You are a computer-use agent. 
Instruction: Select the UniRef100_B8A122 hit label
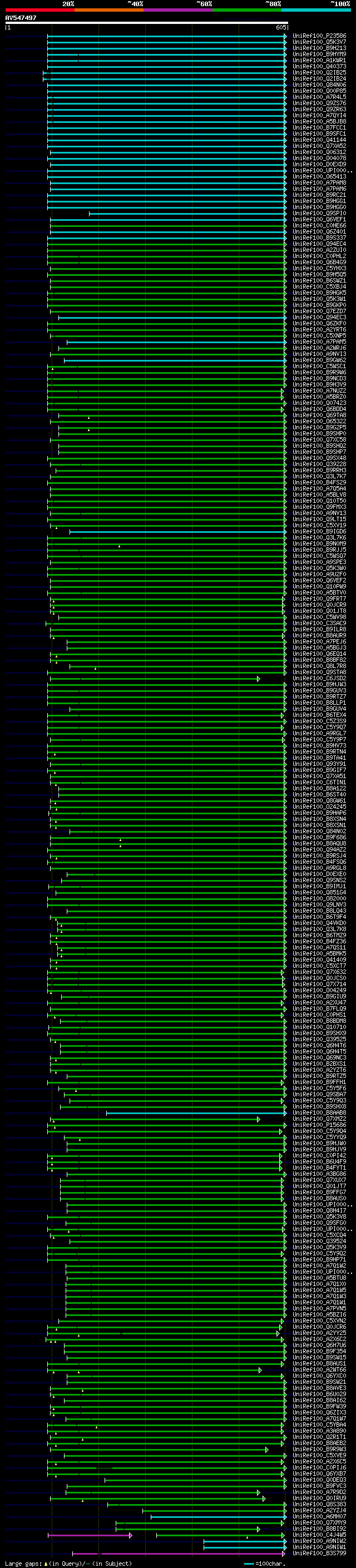pyautogui.click(x=319, y=788)
